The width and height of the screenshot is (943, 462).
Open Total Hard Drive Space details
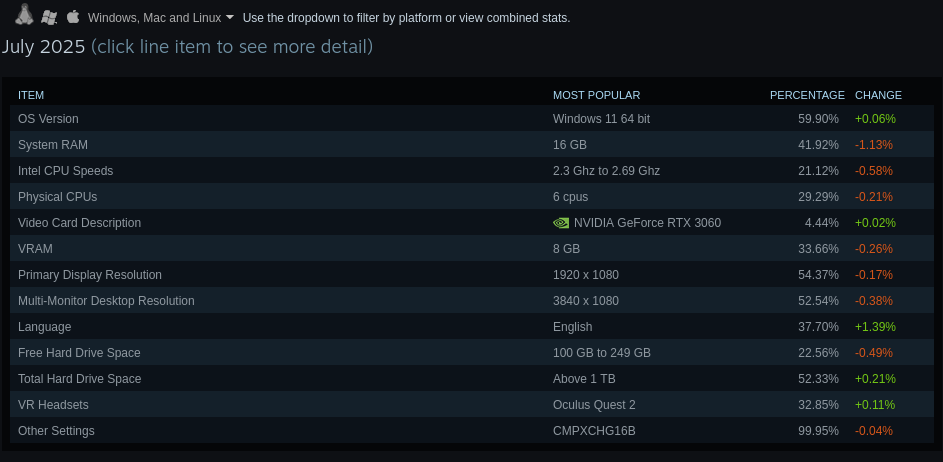coord(79,379)
